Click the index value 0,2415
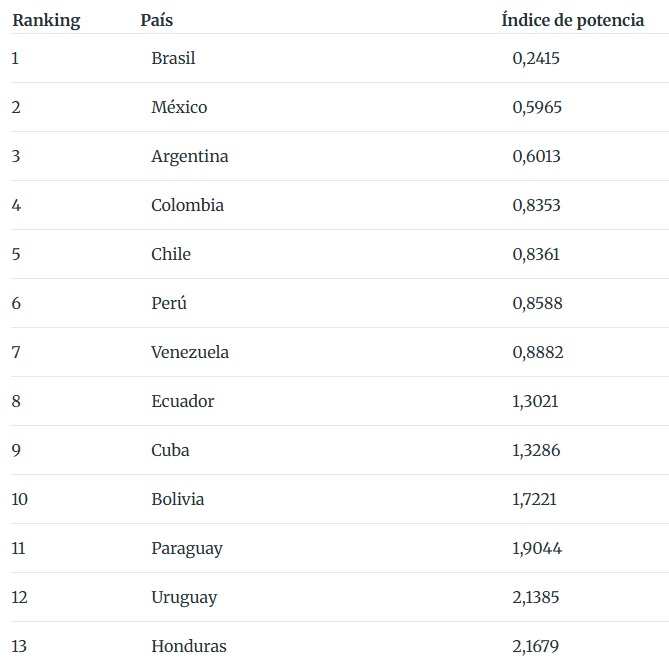Image resolution: width=669 pixels, height=669 pixels. coord(536,58)
